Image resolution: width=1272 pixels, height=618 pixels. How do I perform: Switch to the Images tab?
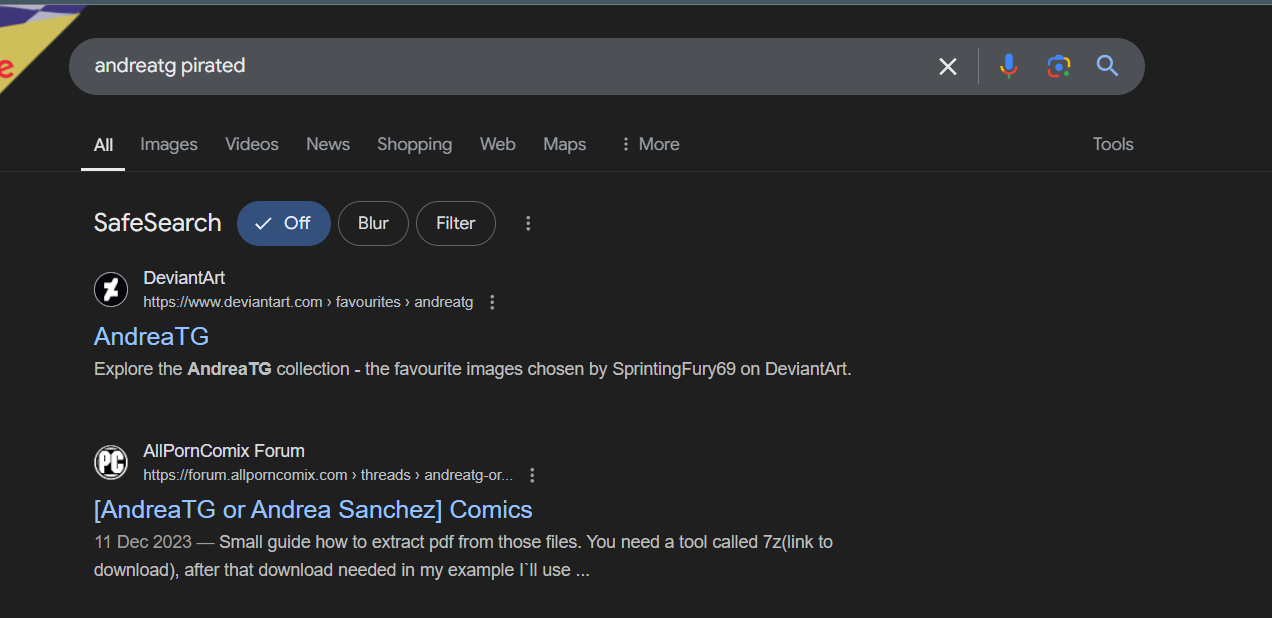point(169,144)
